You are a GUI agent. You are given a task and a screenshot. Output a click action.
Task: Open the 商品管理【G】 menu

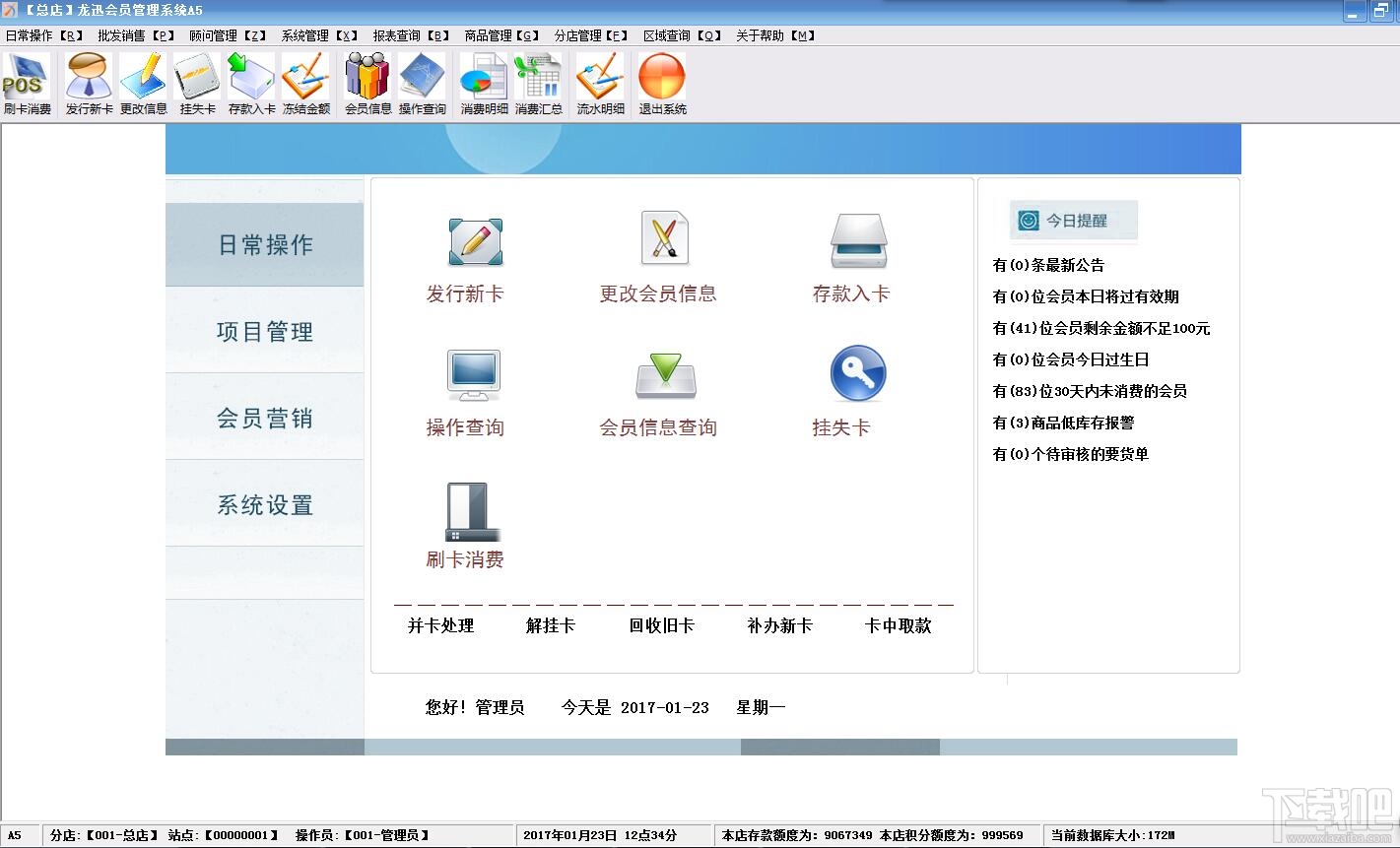coord(502,35)
